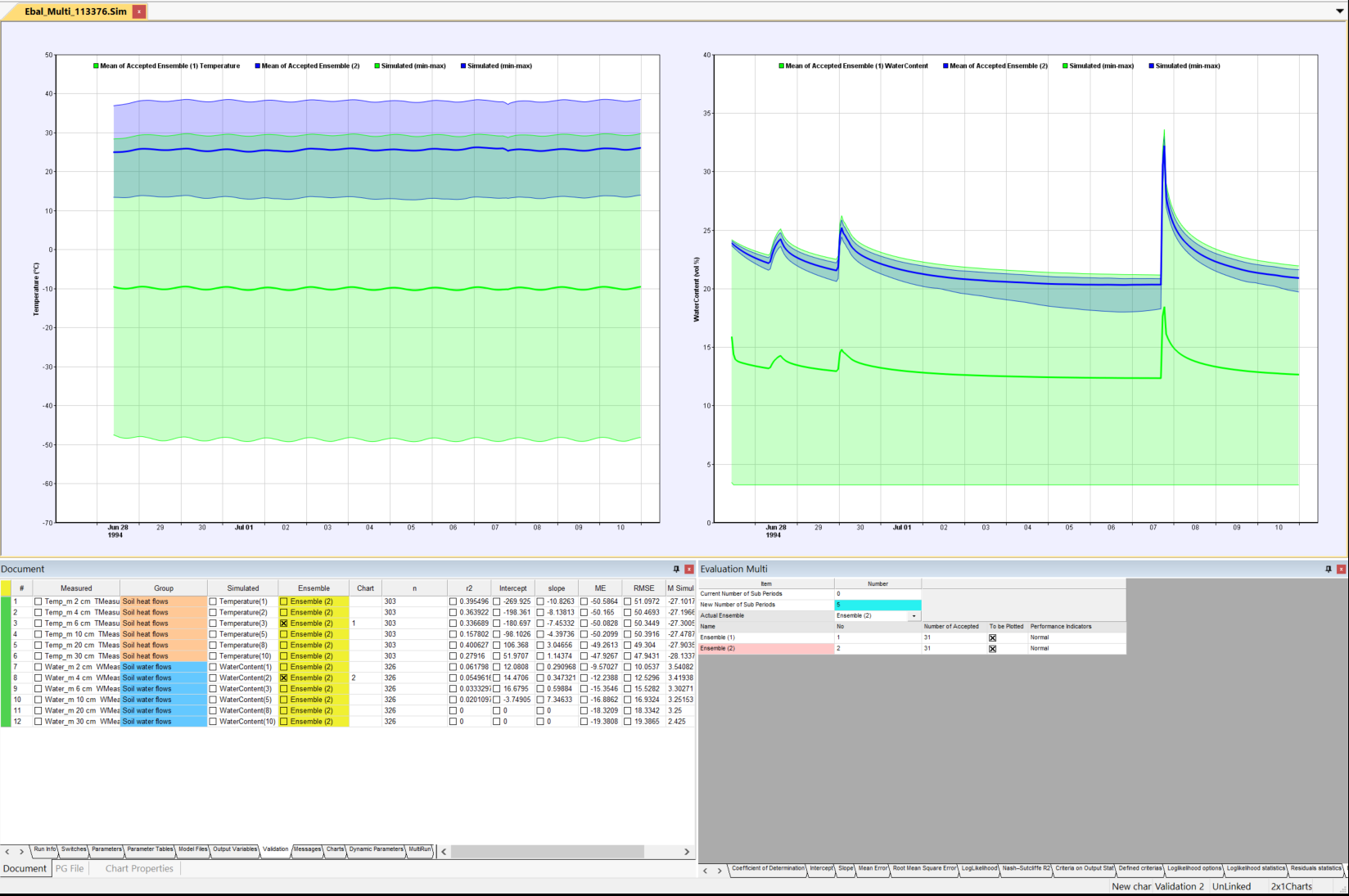Uncheck To be Plotted for Ensemble (1)

coord(992,637)
